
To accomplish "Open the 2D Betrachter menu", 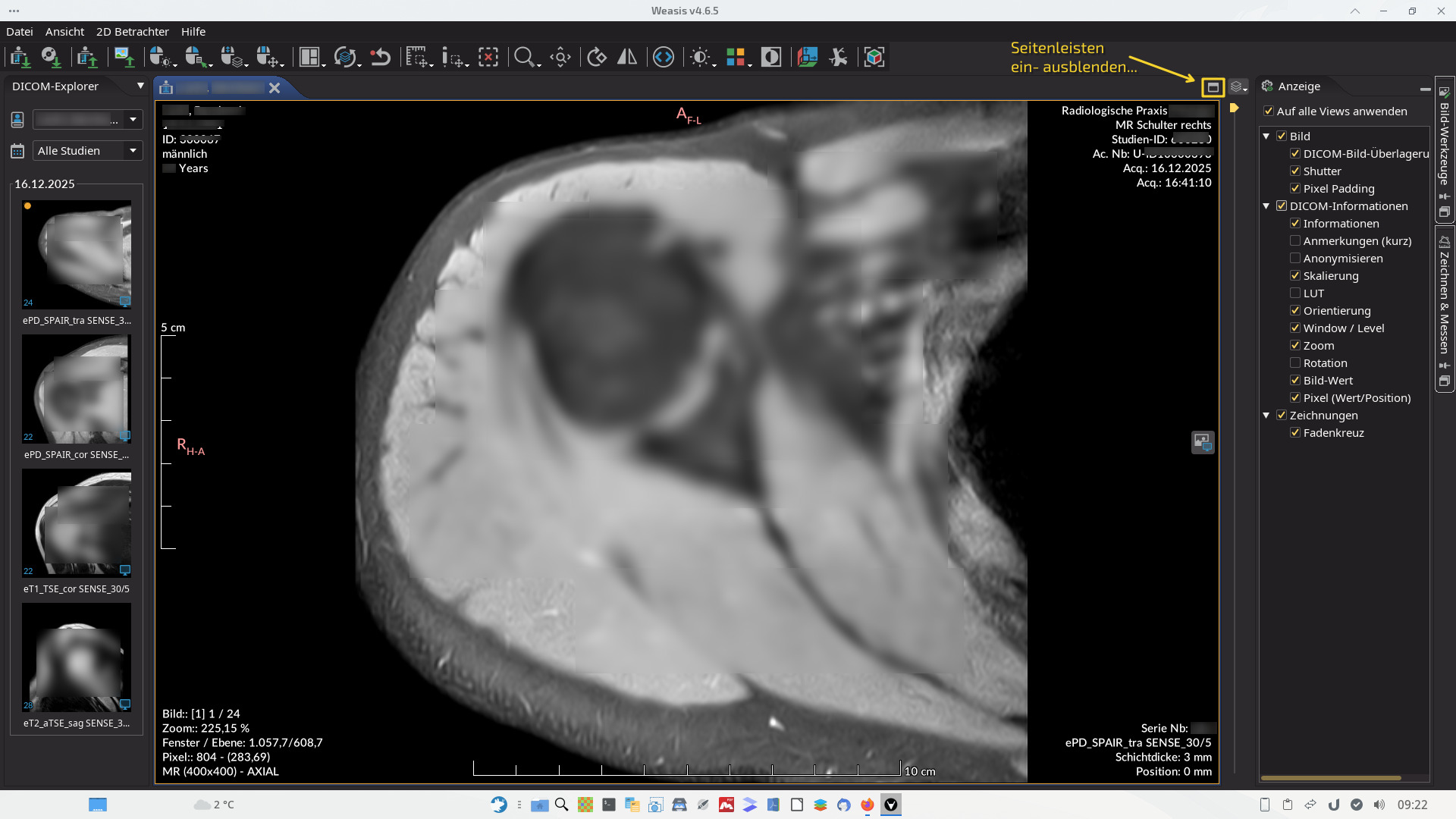I will (x=132, y=32).
